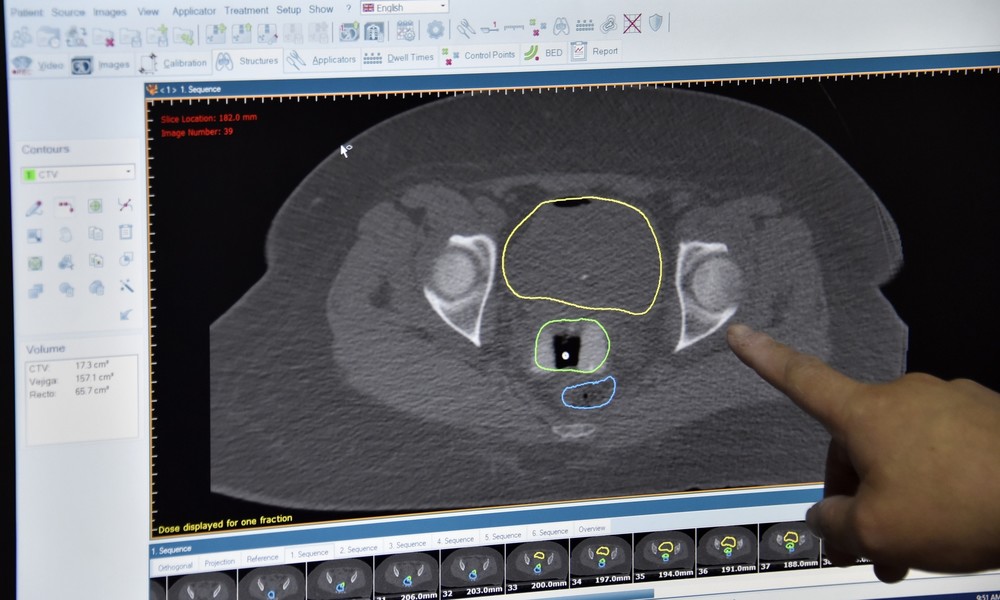Open the Setup menu
1000x600 pixels.
[x=288, y=10]
